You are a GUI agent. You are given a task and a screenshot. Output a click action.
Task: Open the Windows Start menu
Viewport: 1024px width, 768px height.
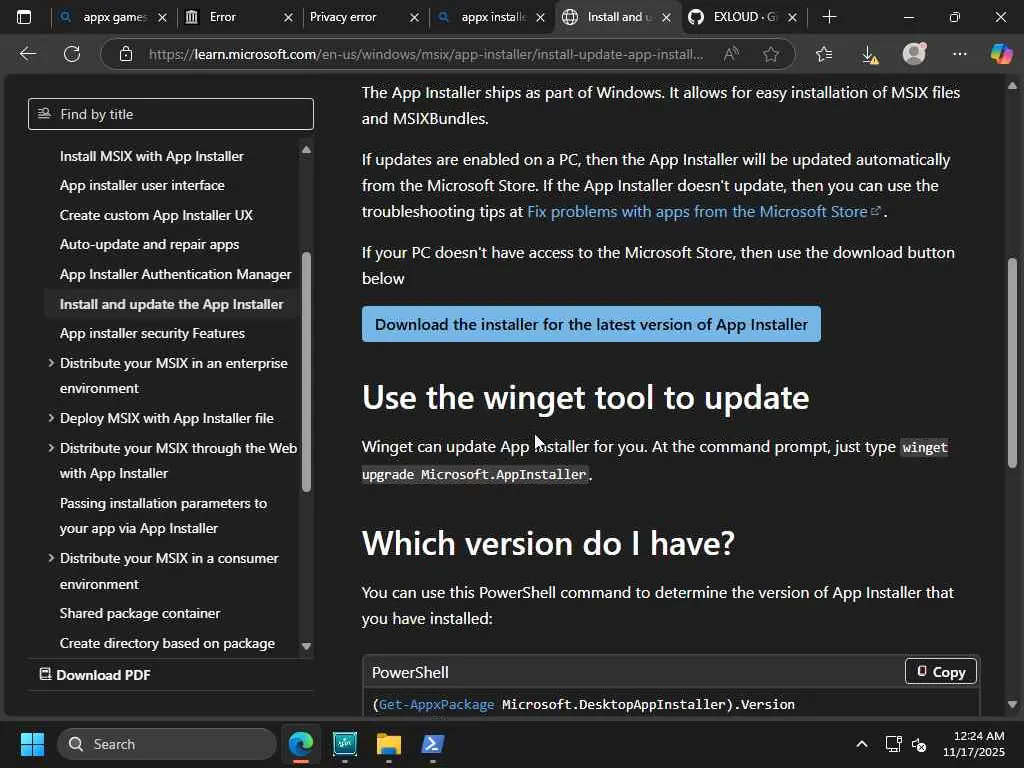[x=32, y=744]
